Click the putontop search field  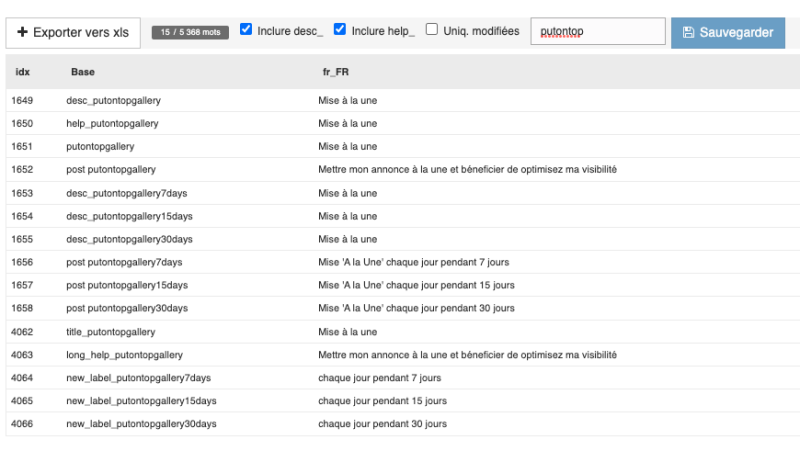597,32
